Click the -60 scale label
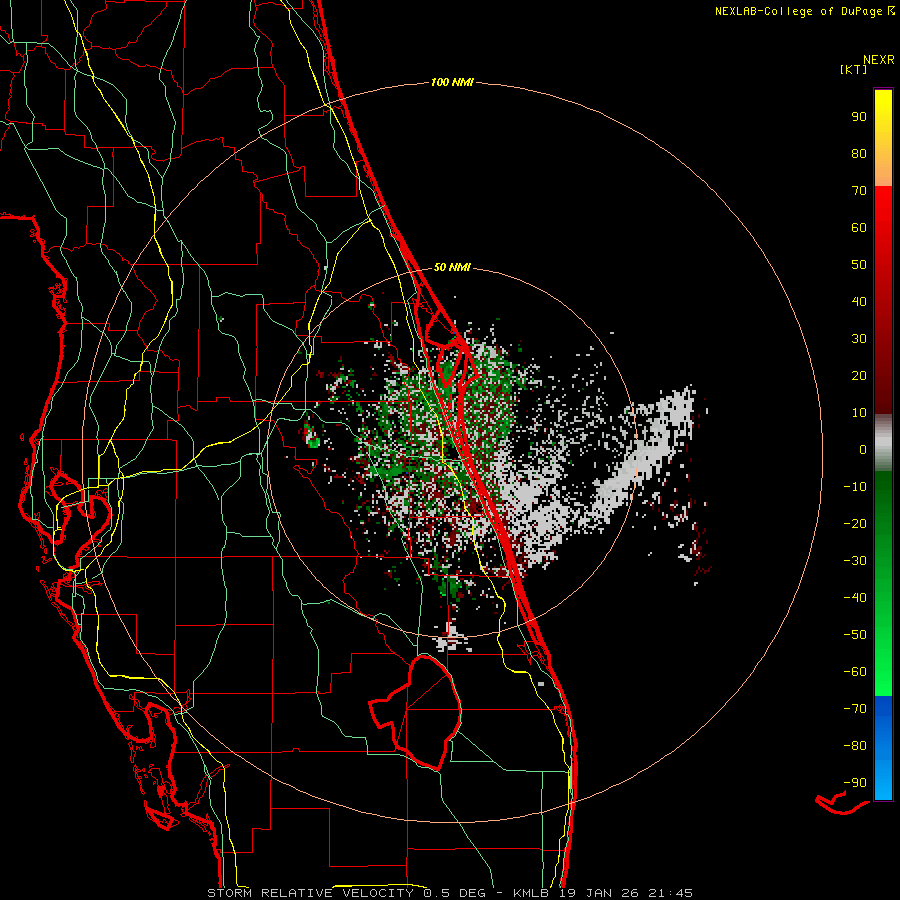 (855, 672)
